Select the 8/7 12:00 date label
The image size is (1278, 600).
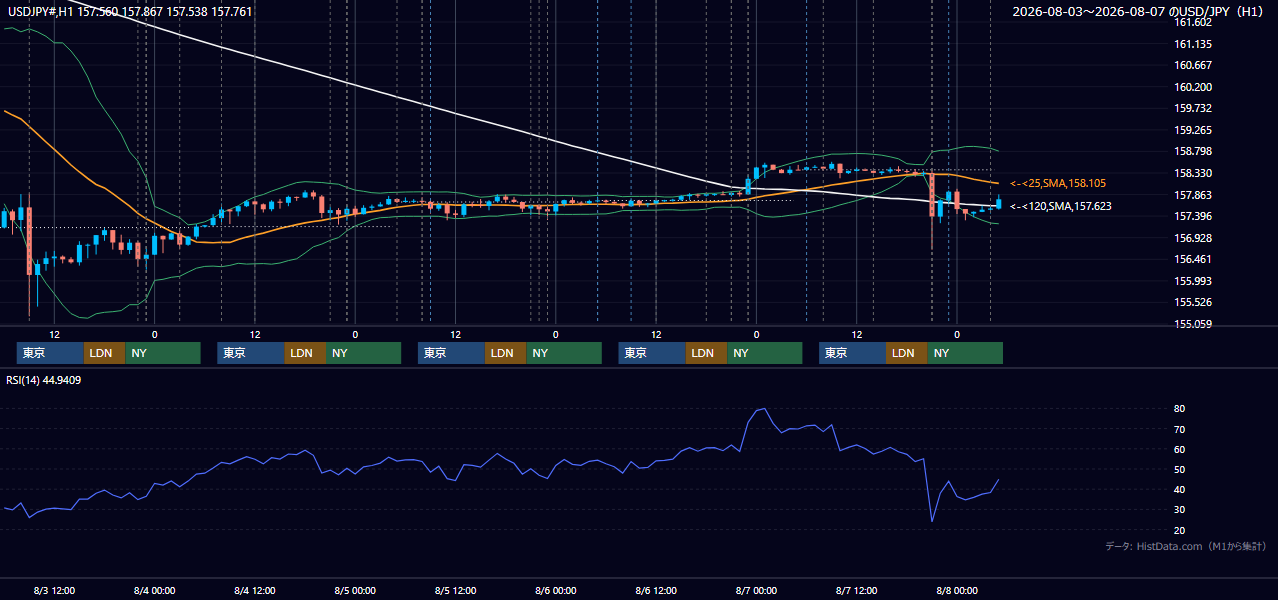point(856,590)
